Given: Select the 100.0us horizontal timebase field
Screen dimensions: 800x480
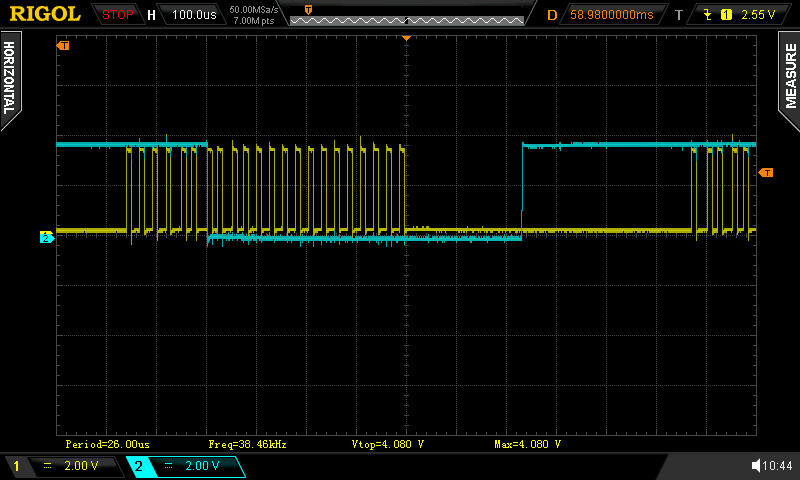Looking at the screenshot, I should click(193, 15).
